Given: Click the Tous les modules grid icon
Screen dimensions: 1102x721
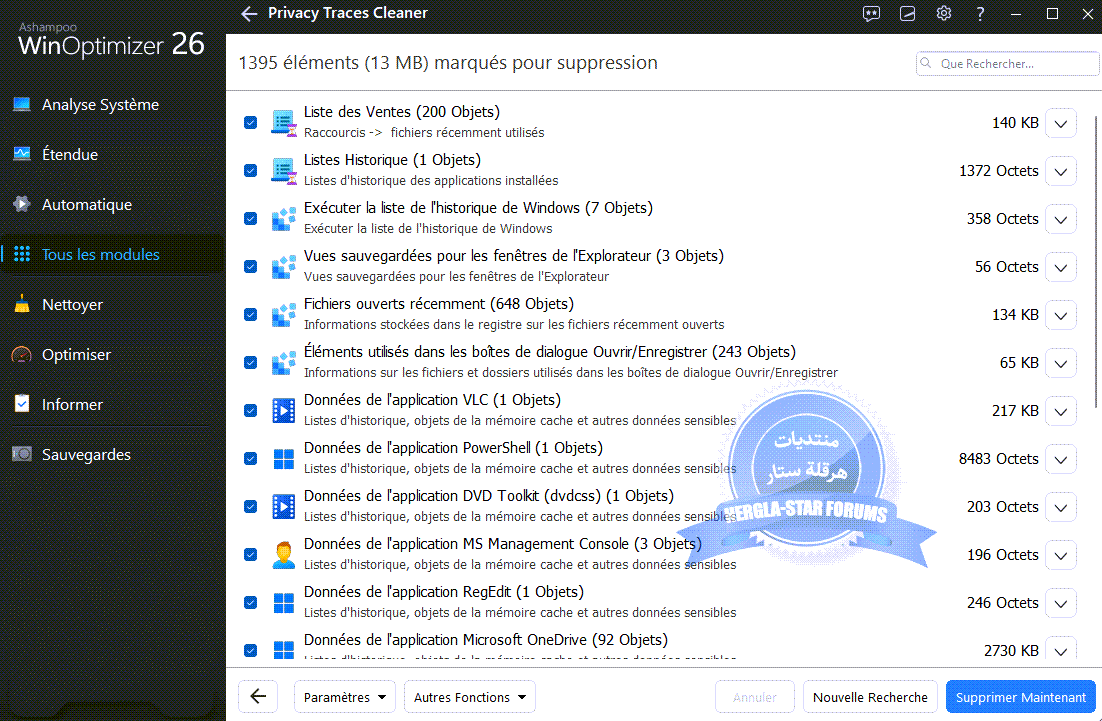Looking at the screenshot, I should 22,254.
